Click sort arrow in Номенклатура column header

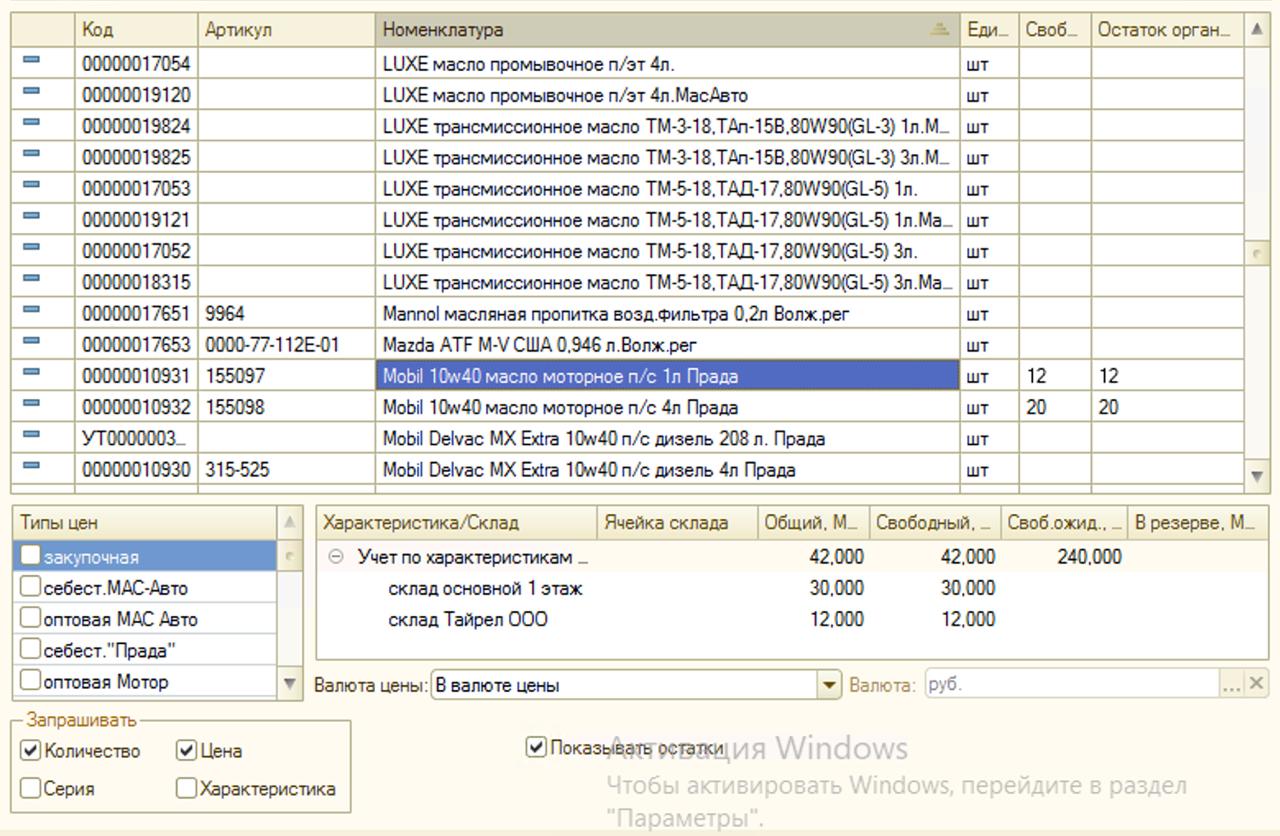938,30
